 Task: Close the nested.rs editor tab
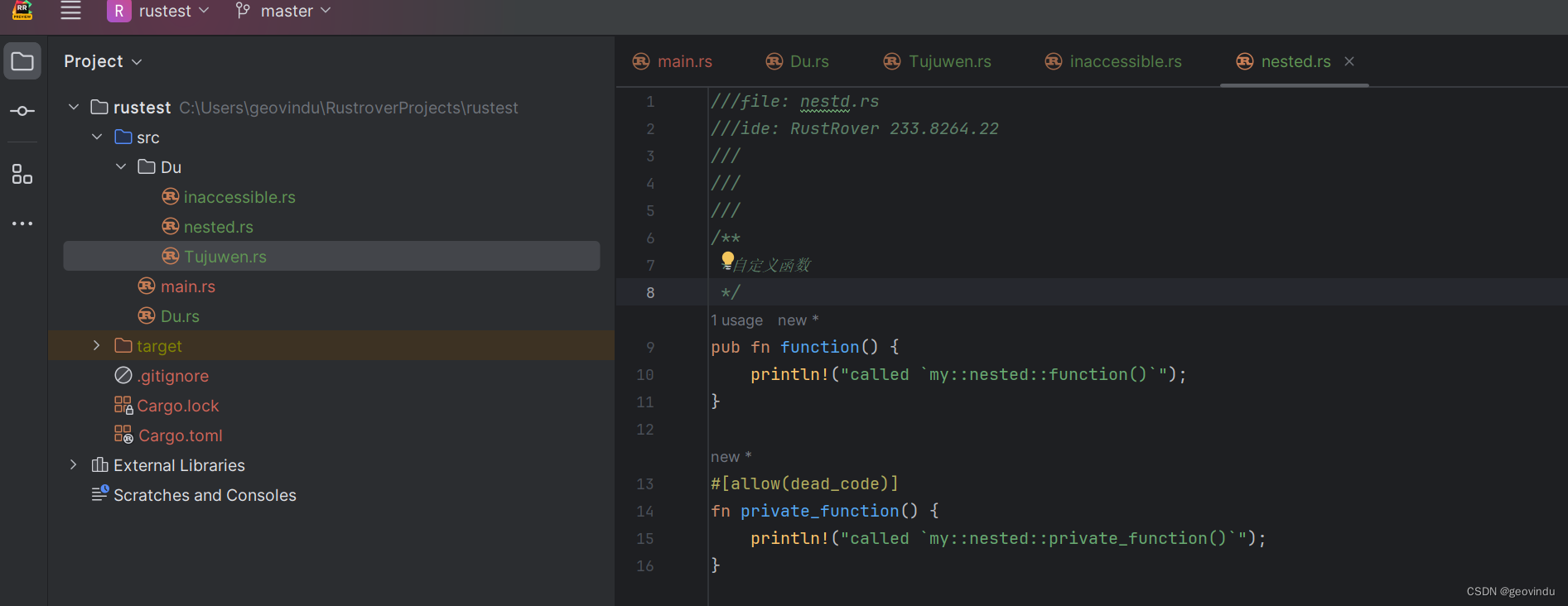coord(1349,61)
